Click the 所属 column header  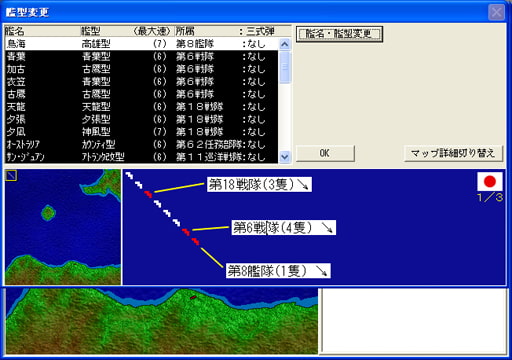pos(185,31)
